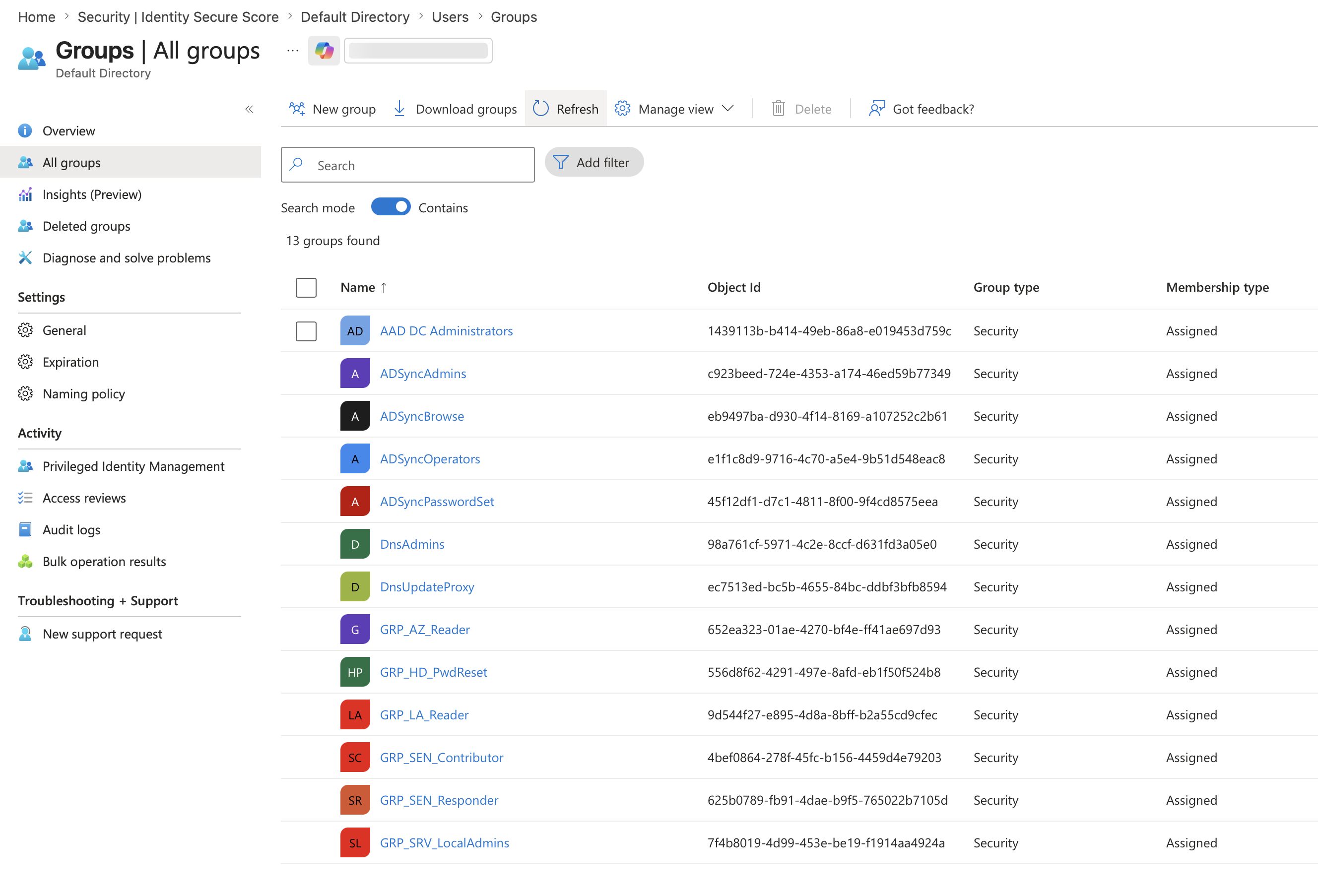This screenshot has width=1318, height=896.
Task: Open the GRP_LA_Reader group link
Action: coord(424,715)
